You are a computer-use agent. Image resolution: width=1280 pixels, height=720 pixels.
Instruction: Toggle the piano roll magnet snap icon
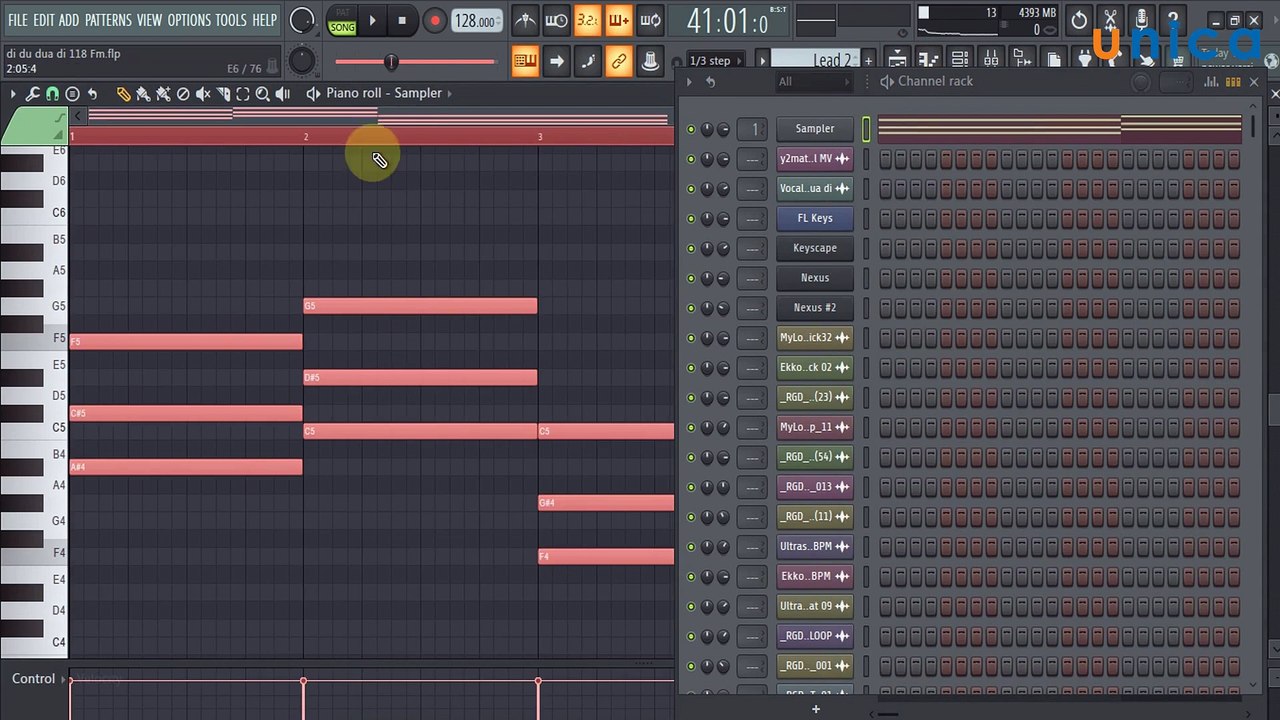pyautogui.click(x=52, y=94)
